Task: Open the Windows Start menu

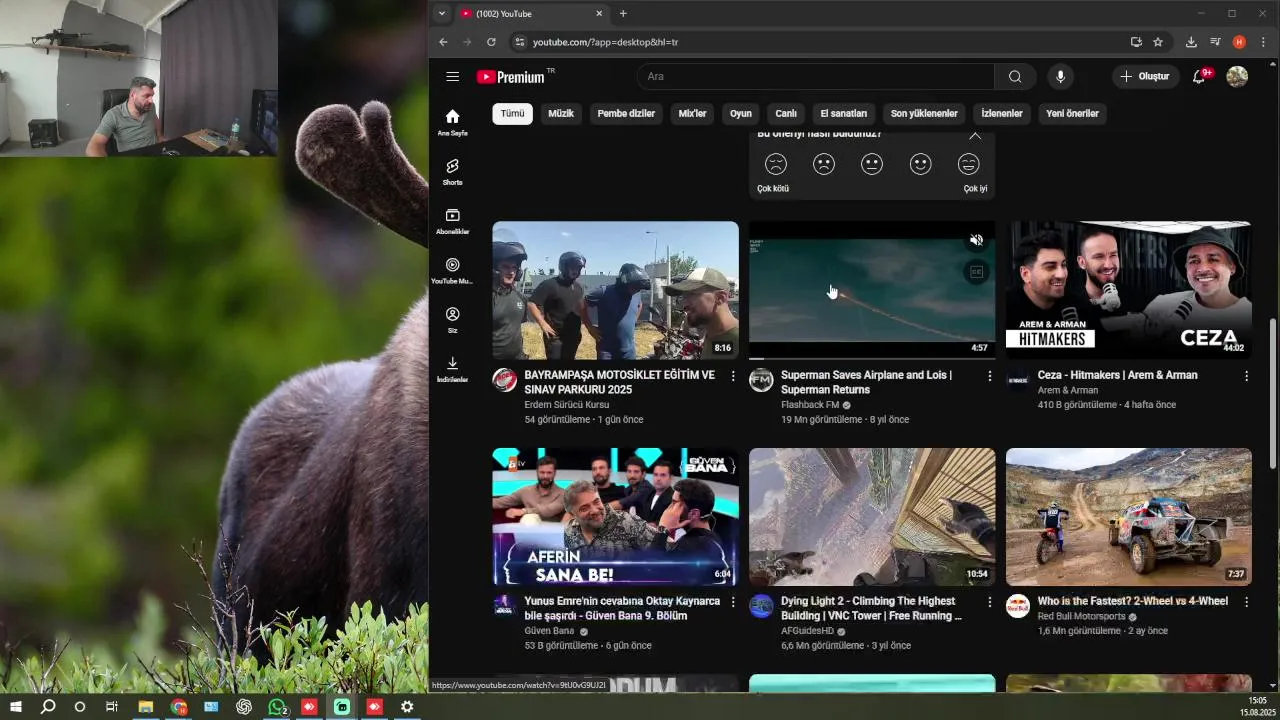Action: (15, 706)
